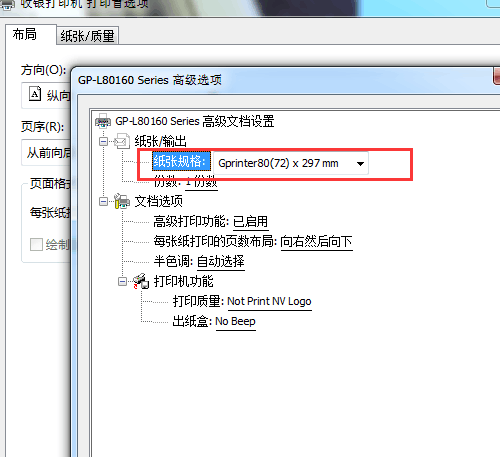Image resolution: width=500 pixels, height=457 pixels.
Task: Click the 已启用 value for 高级打印功能
Action: pos(251,222)
